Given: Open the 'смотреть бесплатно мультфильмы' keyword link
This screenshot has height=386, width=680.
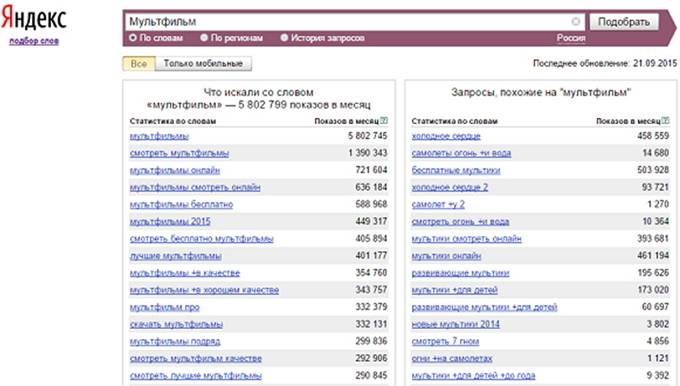Looking at the screenshot, I should pos(202,239).
